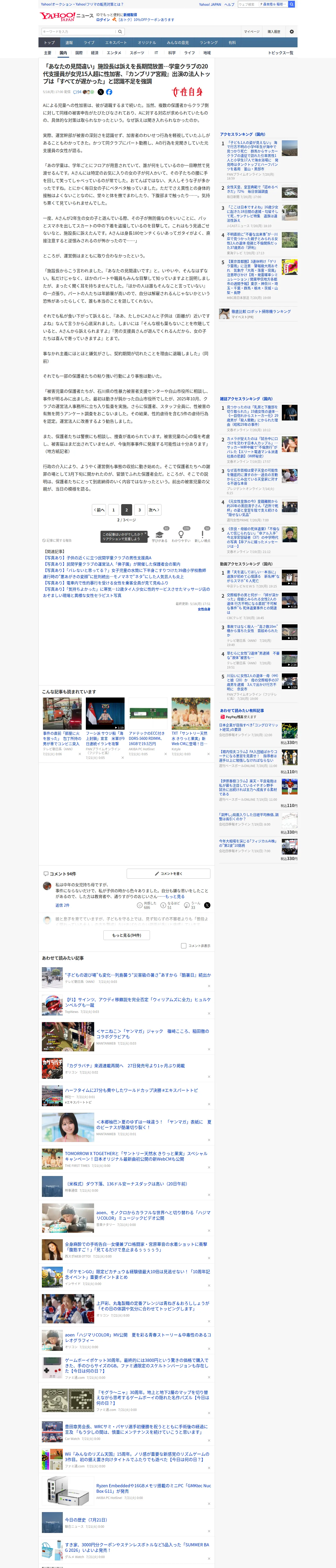
Task: Open the マイページ link
Action: pyautogui.click(x=252, y=32)
